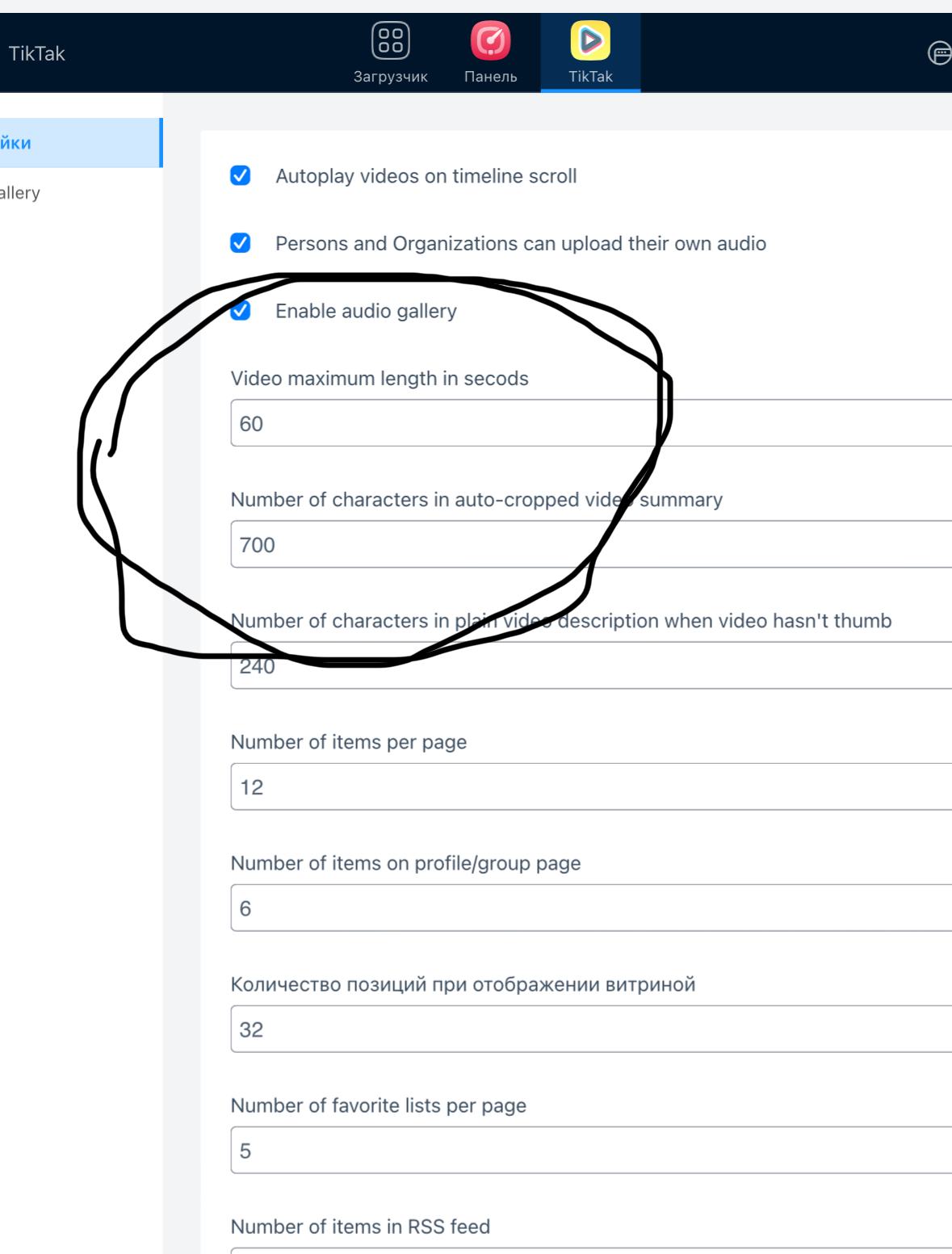Click the plain video description characters field
The width and height of the screenshot is (952, 1254).
589,667
